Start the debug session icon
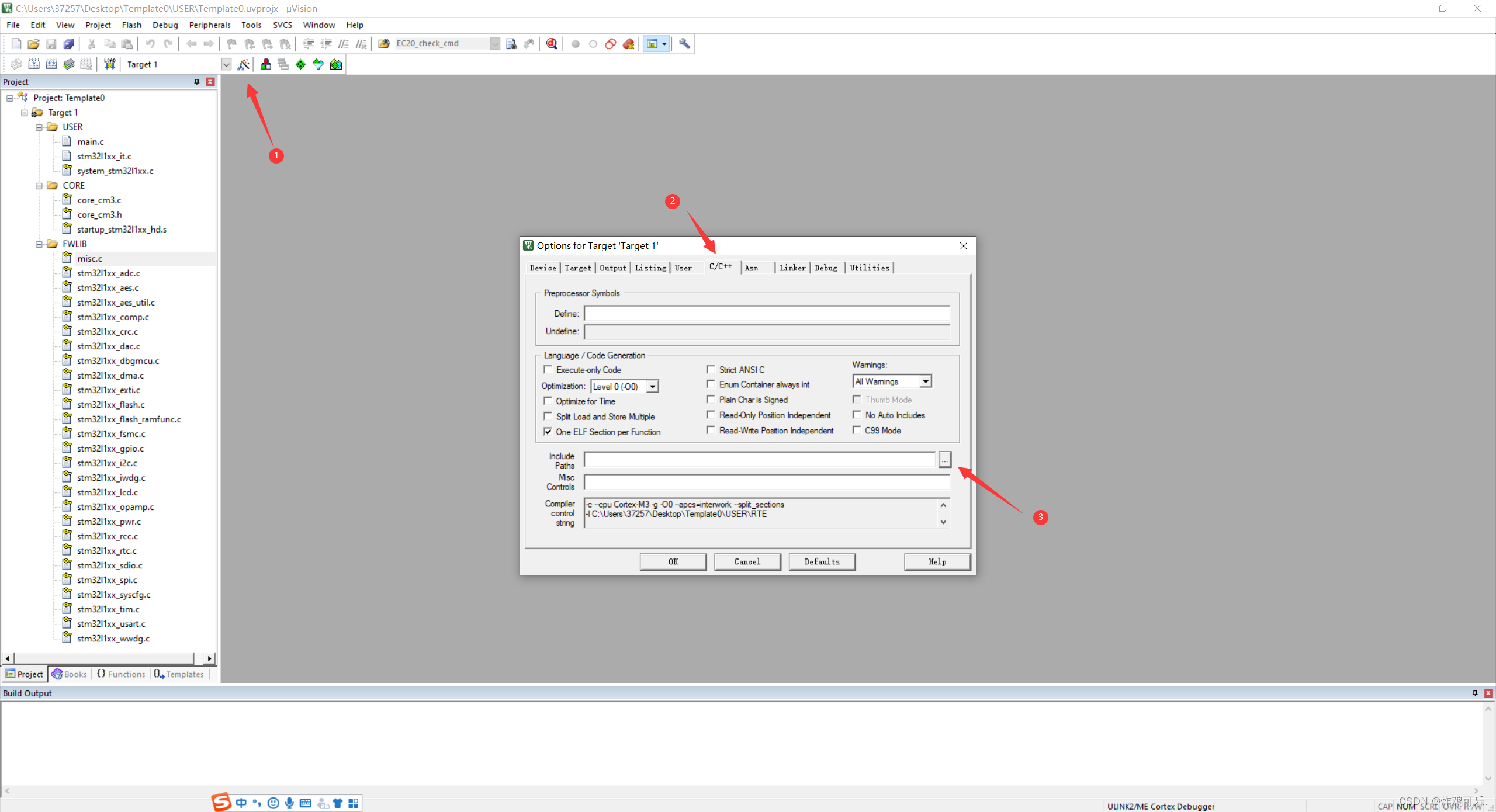 pyautogui.click(x=551, y=44)
